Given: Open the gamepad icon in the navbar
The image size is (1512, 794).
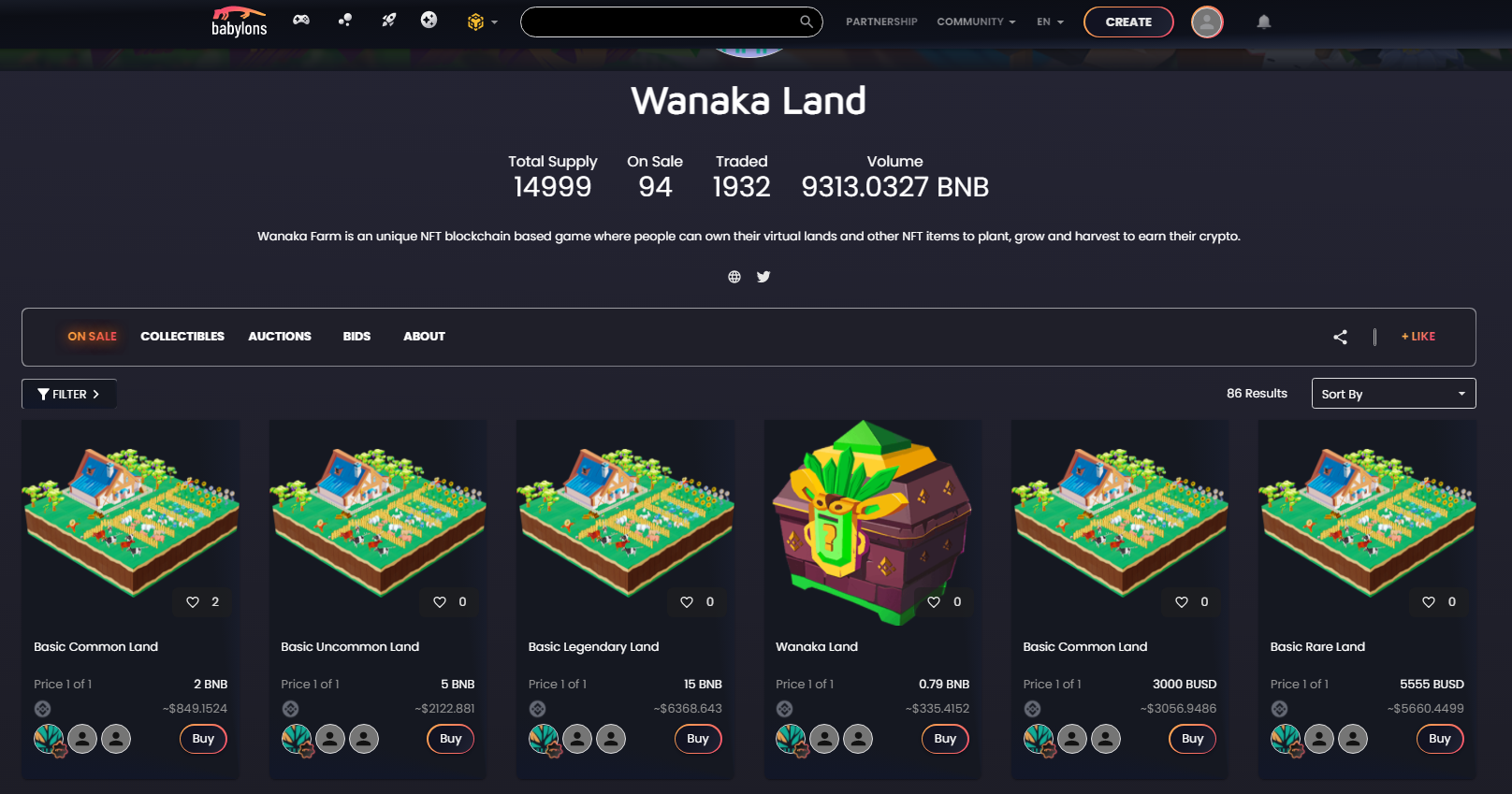Looking at the screenshot, I should (x=300, y=20).
